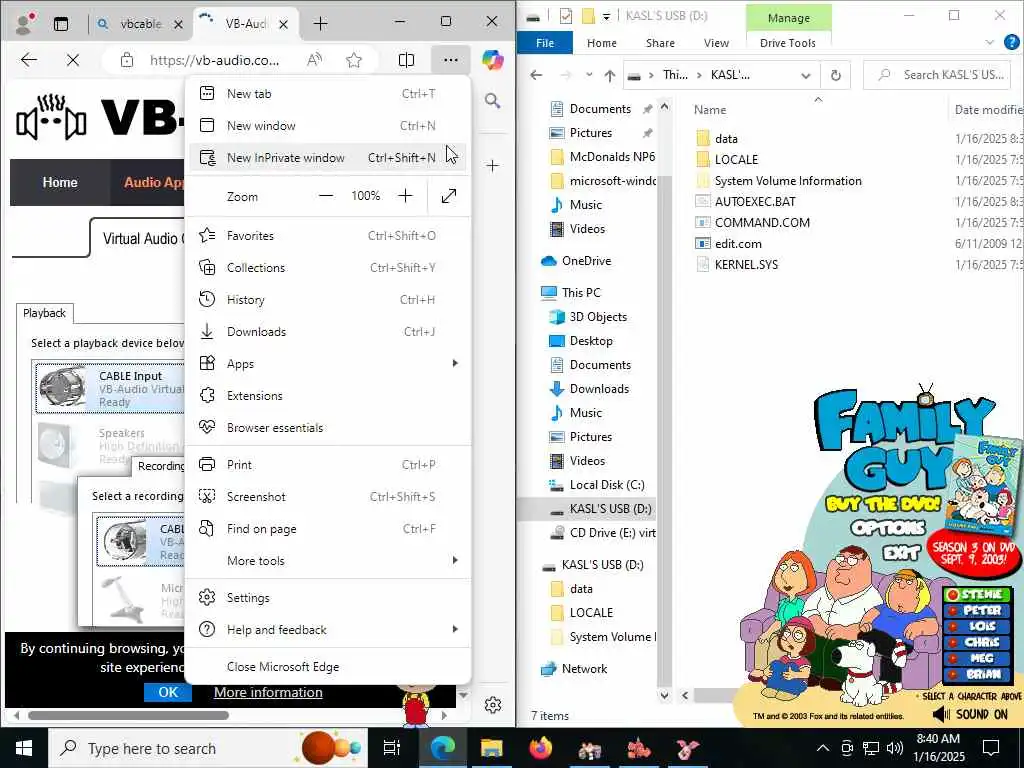Viewport: 1024px width, 768px height.
Task: Select Find on page
Action: tap(328, 529)
